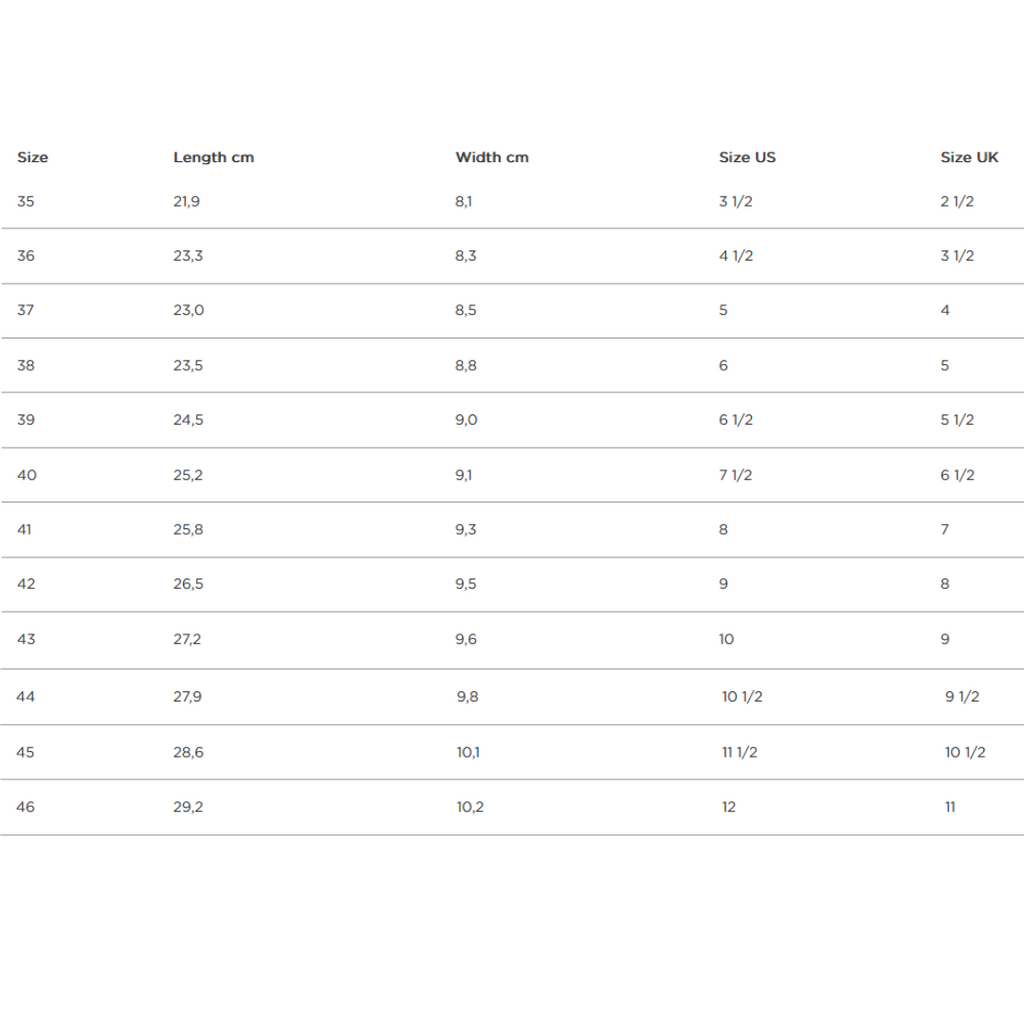This screenshot has width=1024, height=1024.
Task: Select size 35 in the Size column
Action: (x=25, y=201)
